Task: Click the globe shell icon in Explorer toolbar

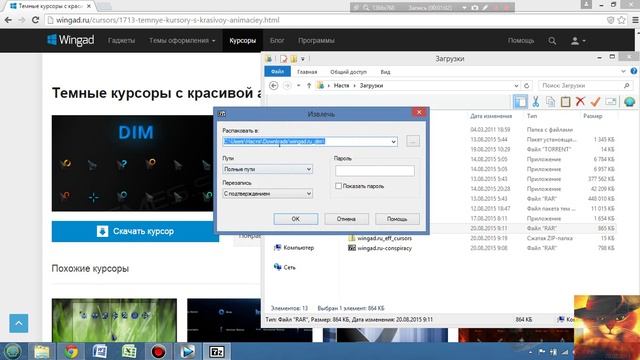Action: tap(629, 102)
